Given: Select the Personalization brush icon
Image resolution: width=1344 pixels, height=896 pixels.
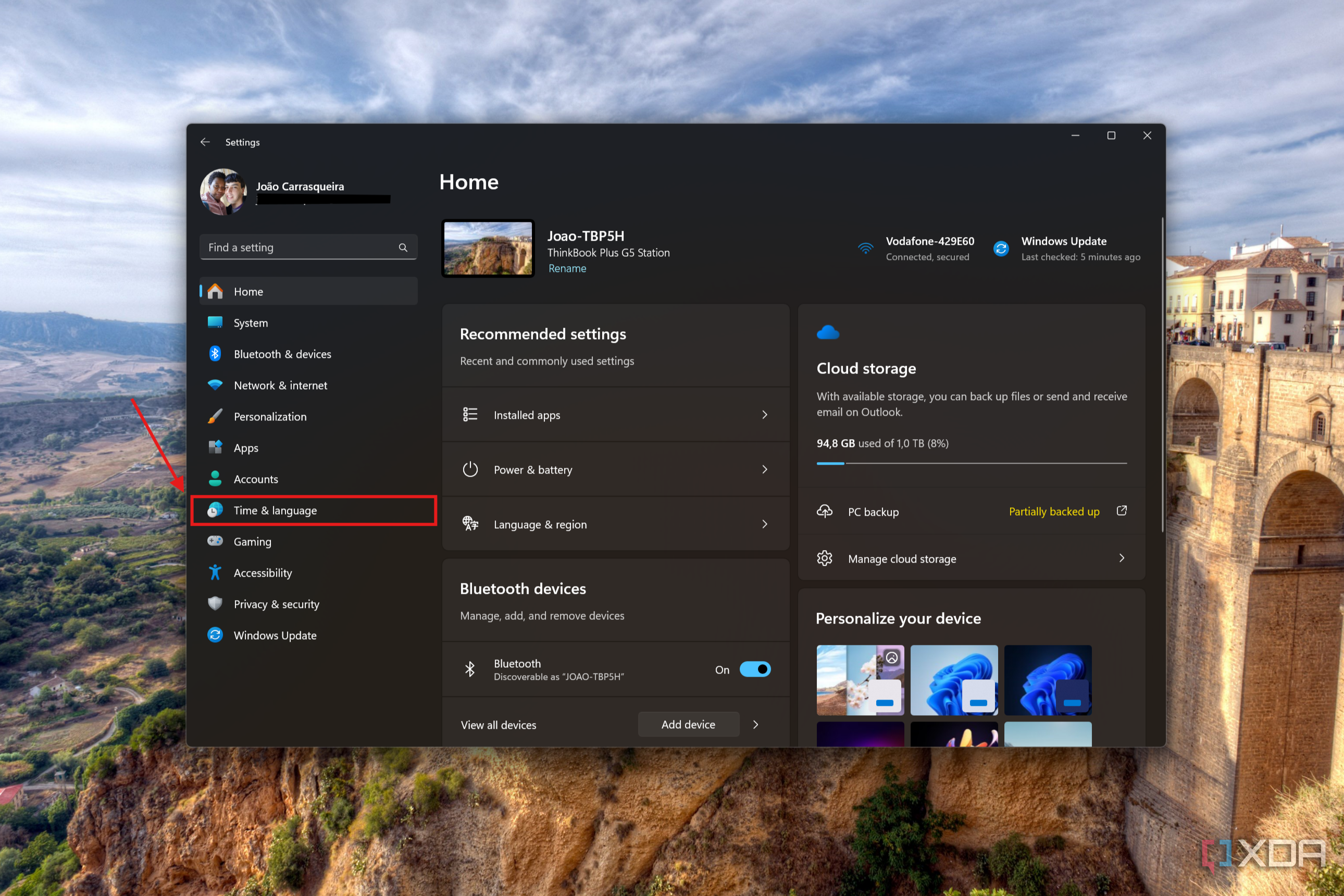Looking at the screenshot, I should pos(216,416).
